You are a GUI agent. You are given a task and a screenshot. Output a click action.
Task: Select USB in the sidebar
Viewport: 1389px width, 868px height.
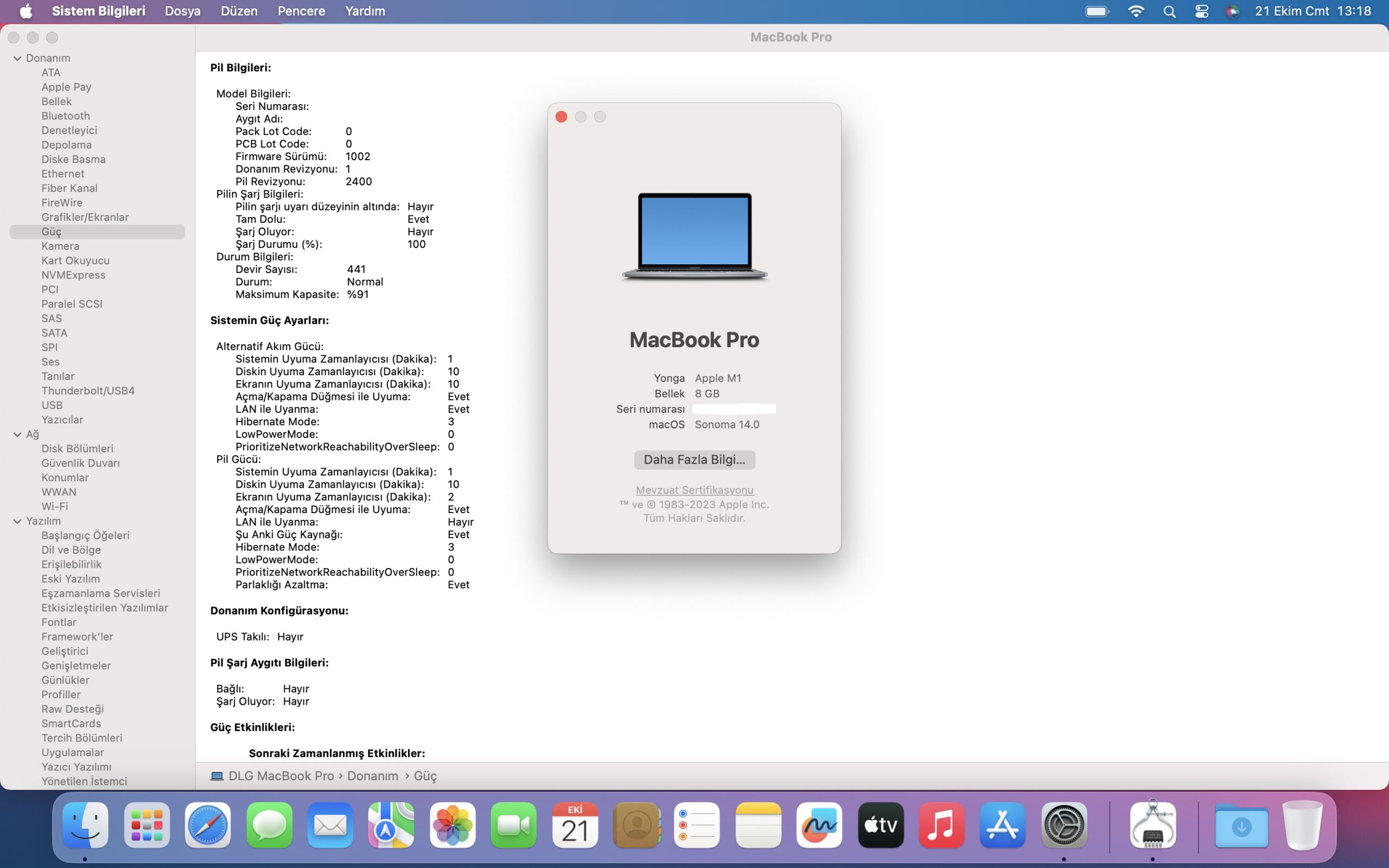pyautogui.click(x=52, y=405)
